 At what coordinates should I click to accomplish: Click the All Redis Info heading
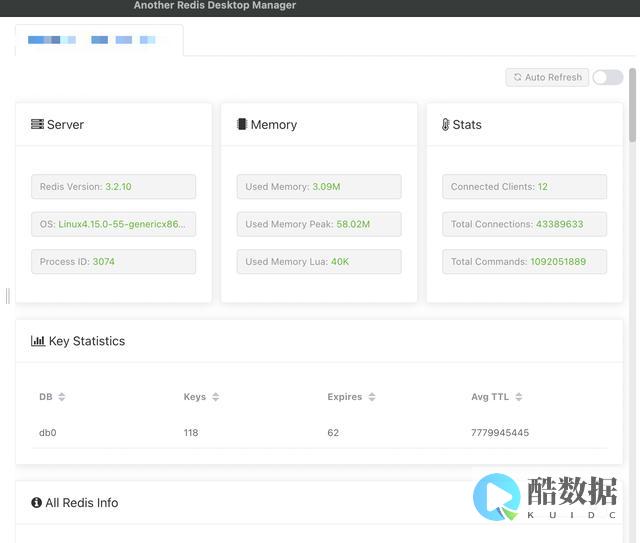tap(82, 503)
